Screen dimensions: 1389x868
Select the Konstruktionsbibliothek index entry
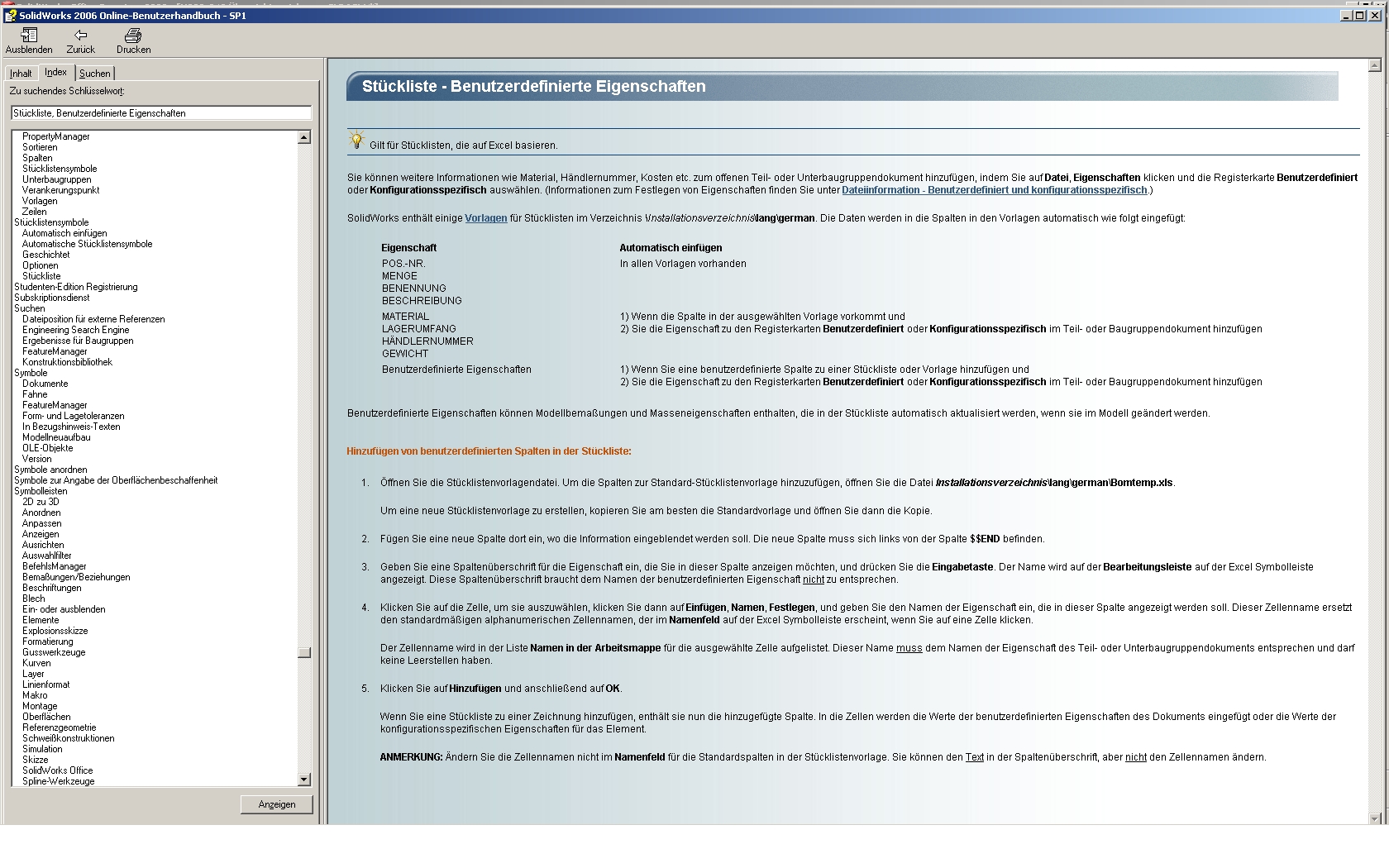click(x=67, y=362)
